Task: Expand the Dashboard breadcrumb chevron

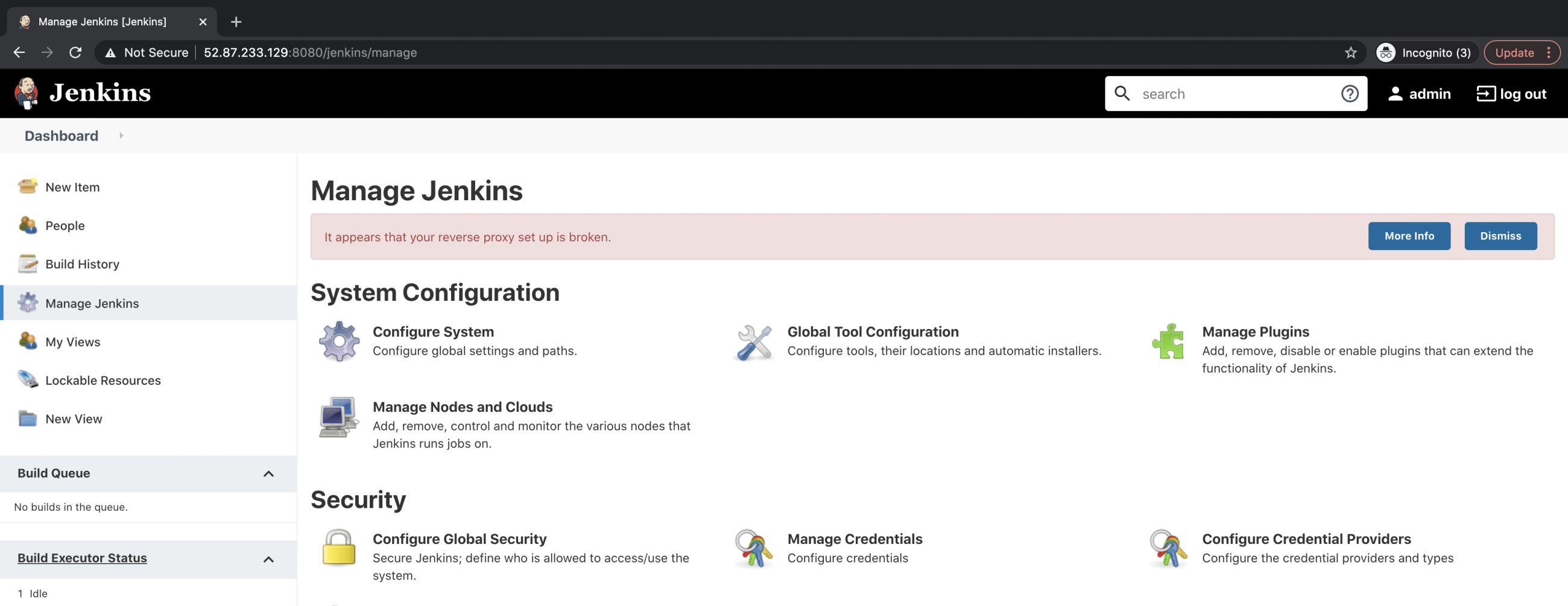Action: pos(121,136)
